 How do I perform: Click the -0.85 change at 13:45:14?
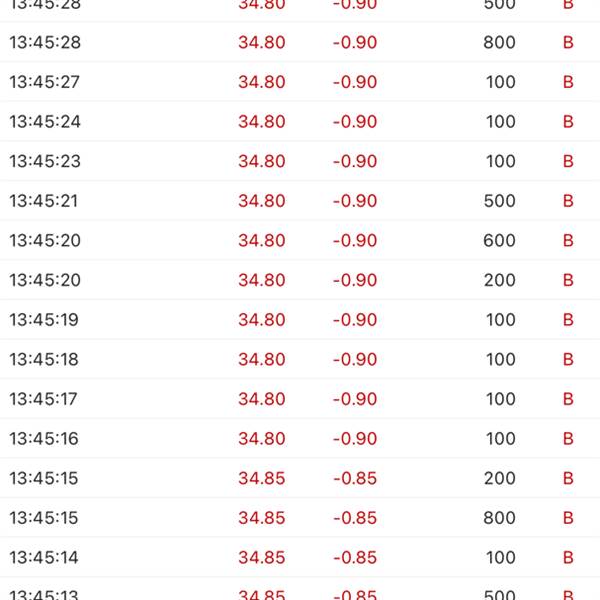point(355,558)
